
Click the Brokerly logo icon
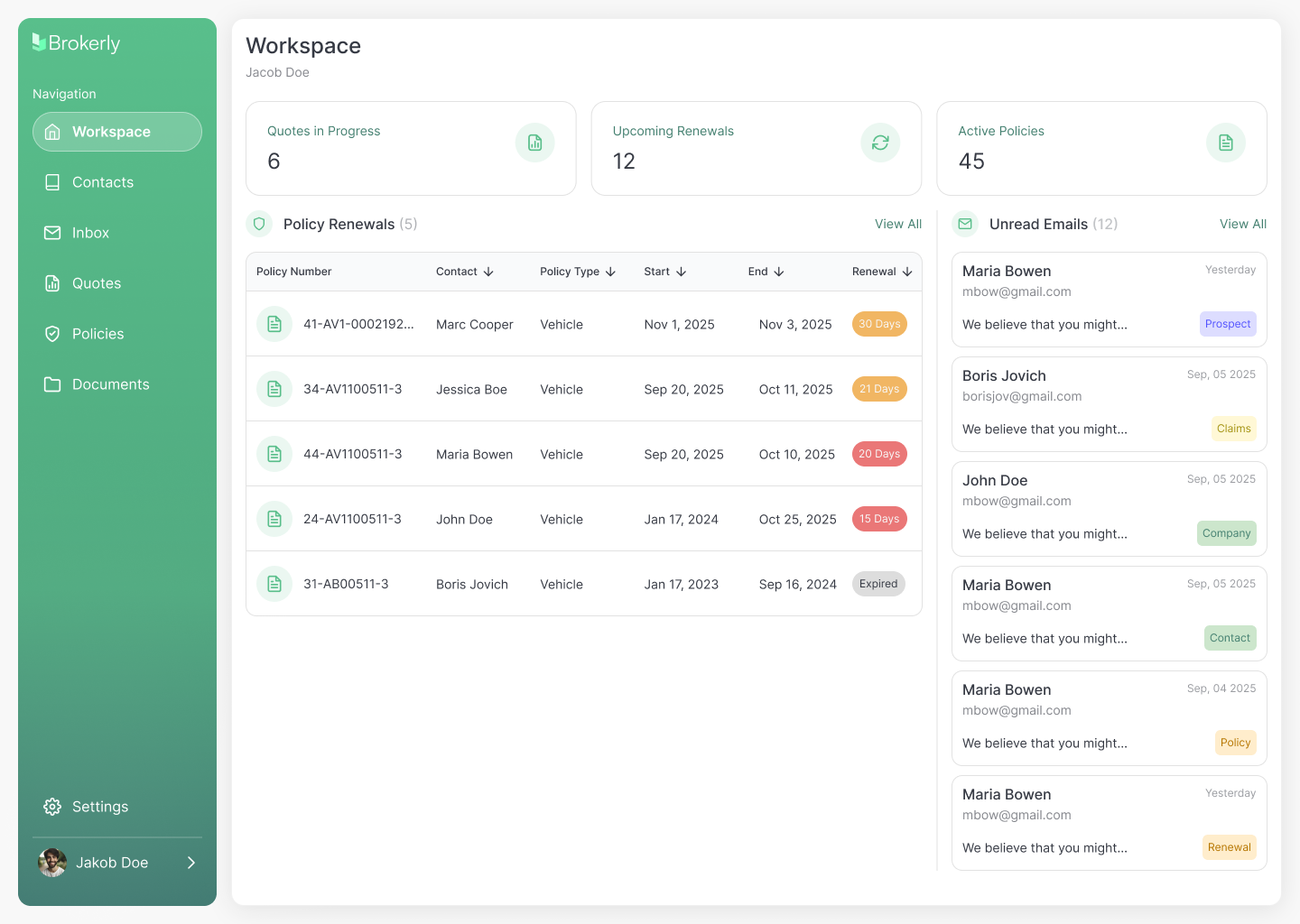[x=39, y=42]
